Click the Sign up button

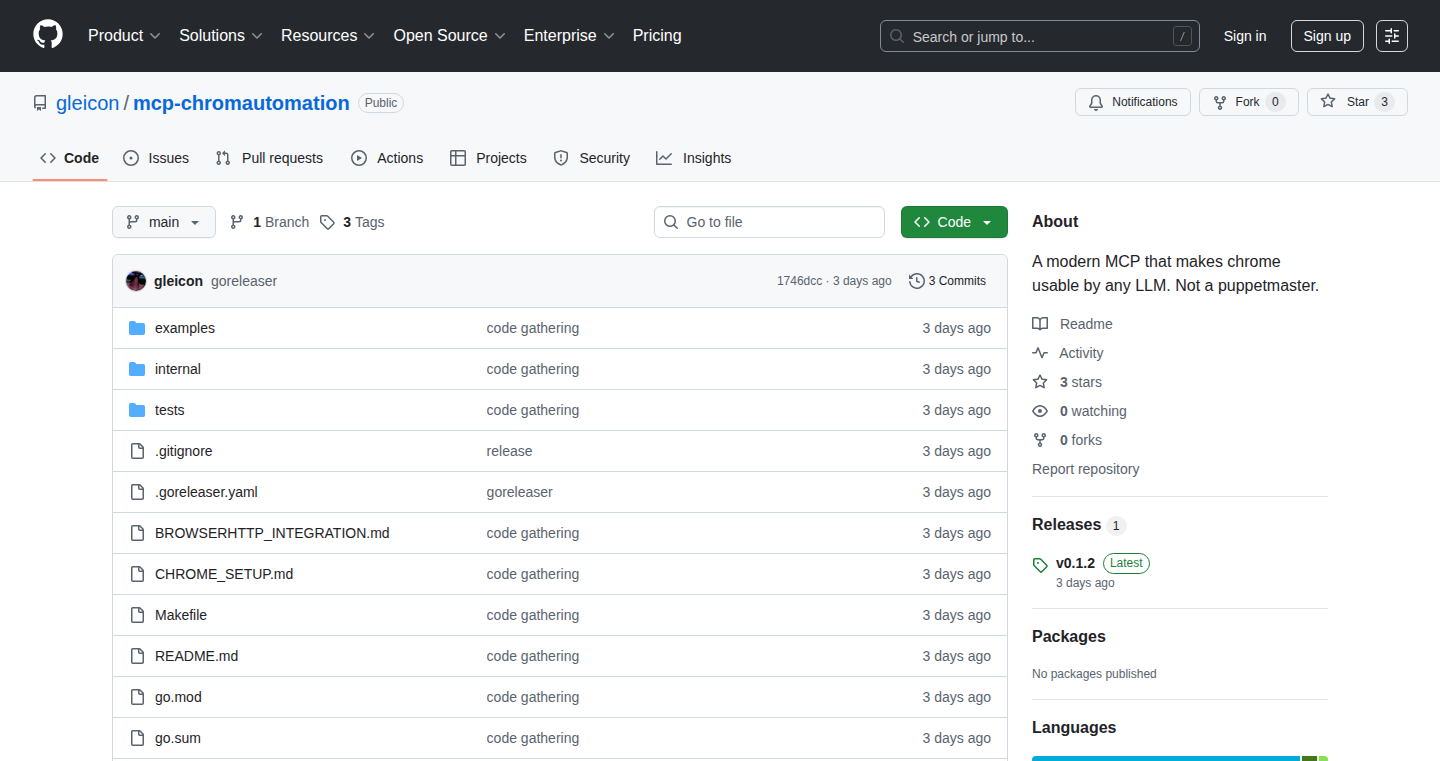point(1327,36)
